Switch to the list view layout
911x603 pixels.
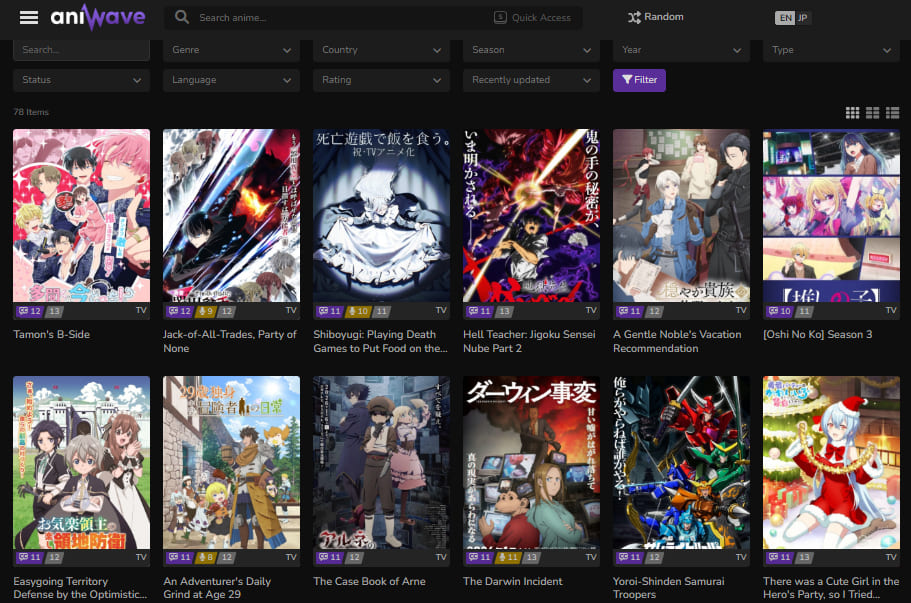click(x=892, y=113)
